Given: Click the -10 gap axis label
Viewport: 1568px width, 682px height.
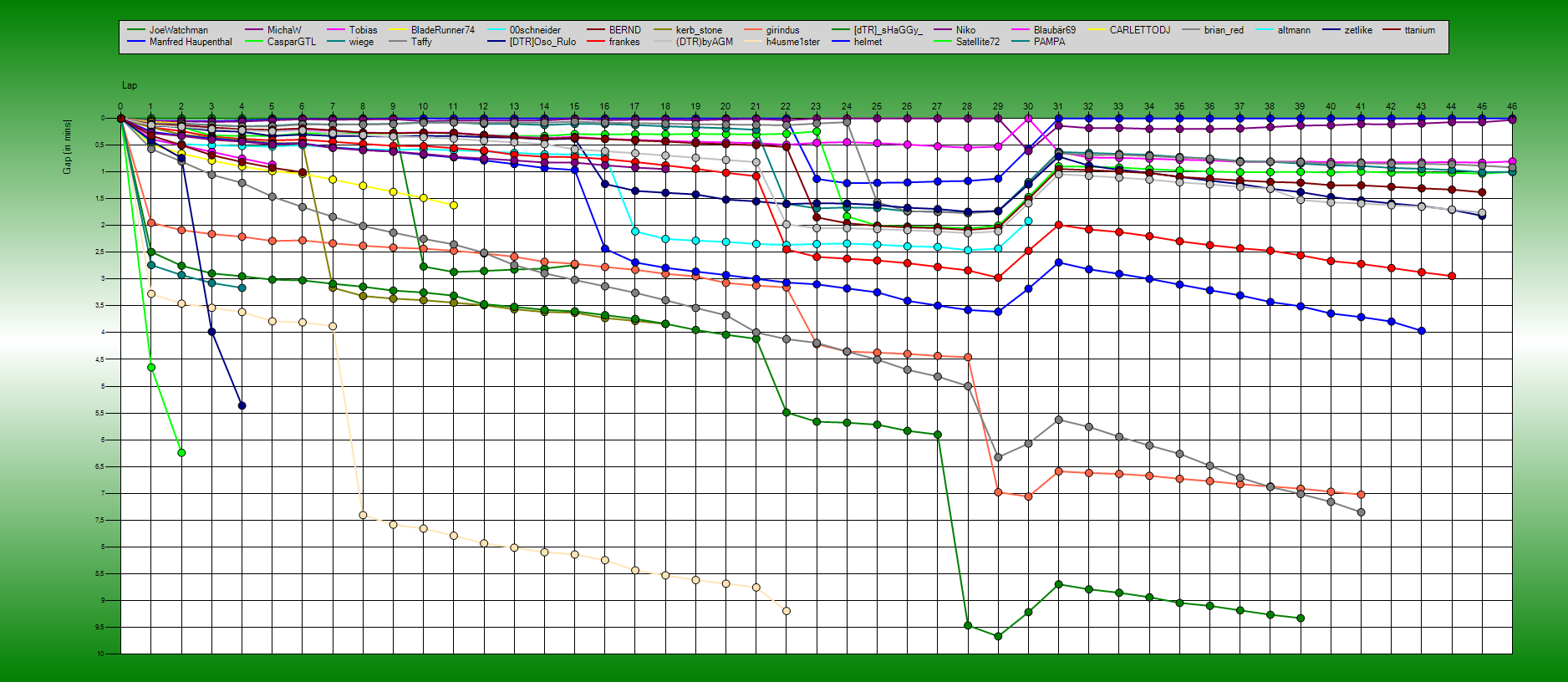Looking at the screenshot, I should (99, 654).
